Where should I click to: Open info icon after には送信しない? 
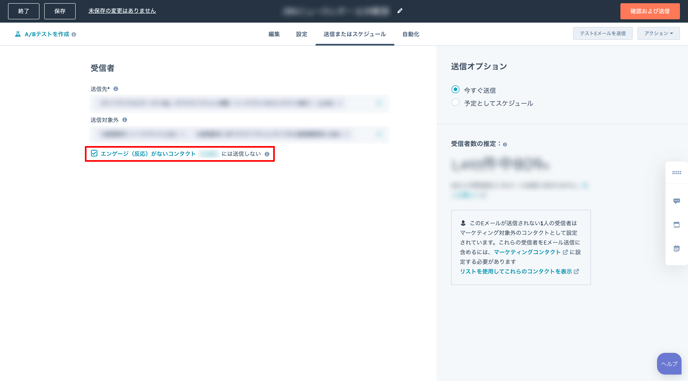267,154
